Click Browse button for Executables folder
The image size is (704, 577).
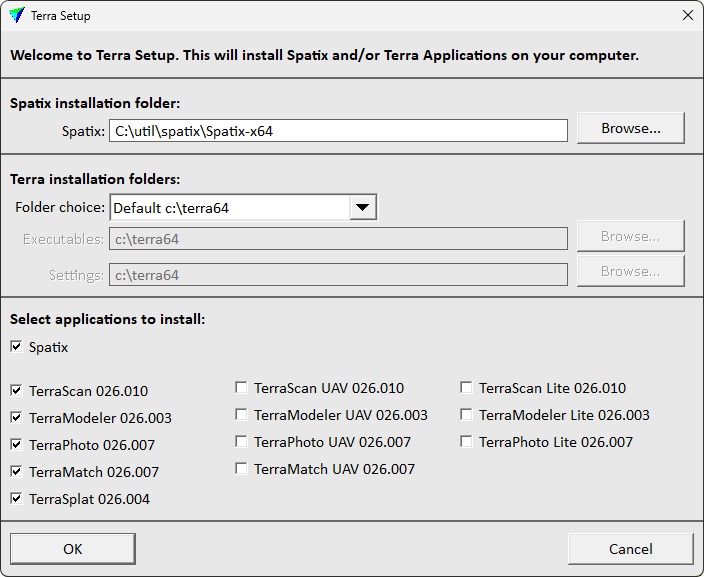630,236
